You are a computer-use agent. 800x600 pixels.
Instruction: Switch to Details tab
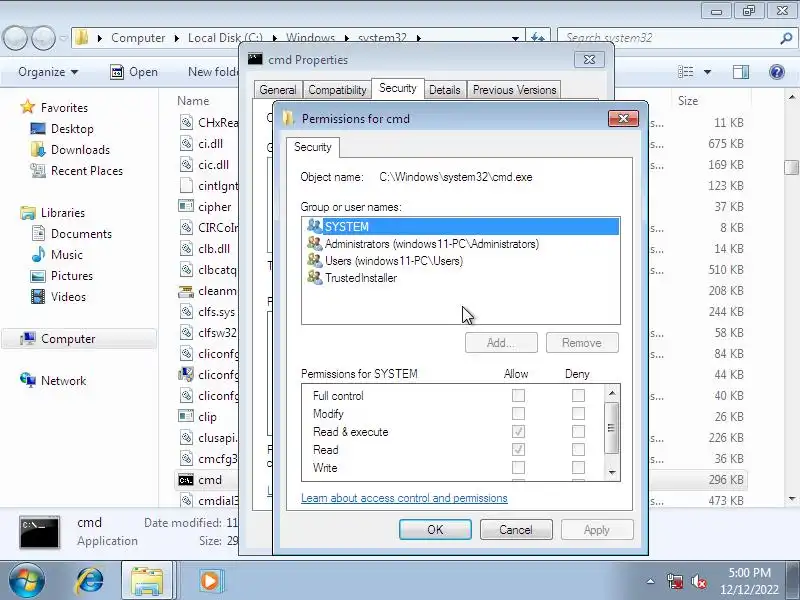pyautogui.click(x=444, y=90)
